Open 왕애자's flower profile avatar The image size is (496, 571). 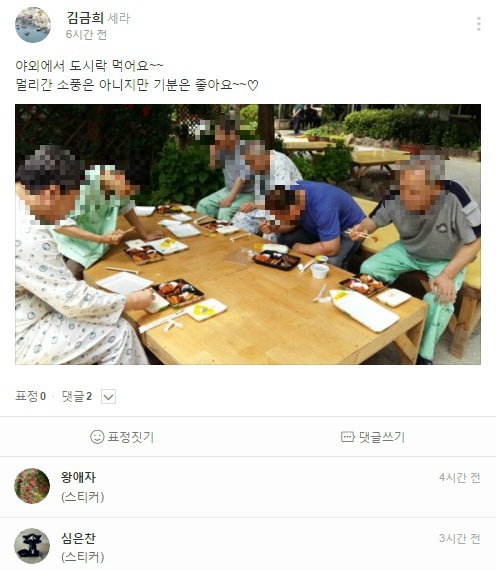point(32,486)
